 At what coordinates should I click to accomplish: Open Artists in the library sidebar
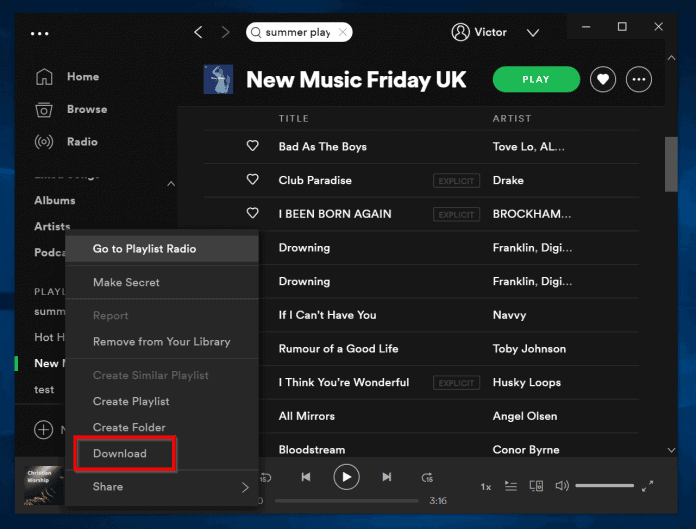click(x=52, y=226)
